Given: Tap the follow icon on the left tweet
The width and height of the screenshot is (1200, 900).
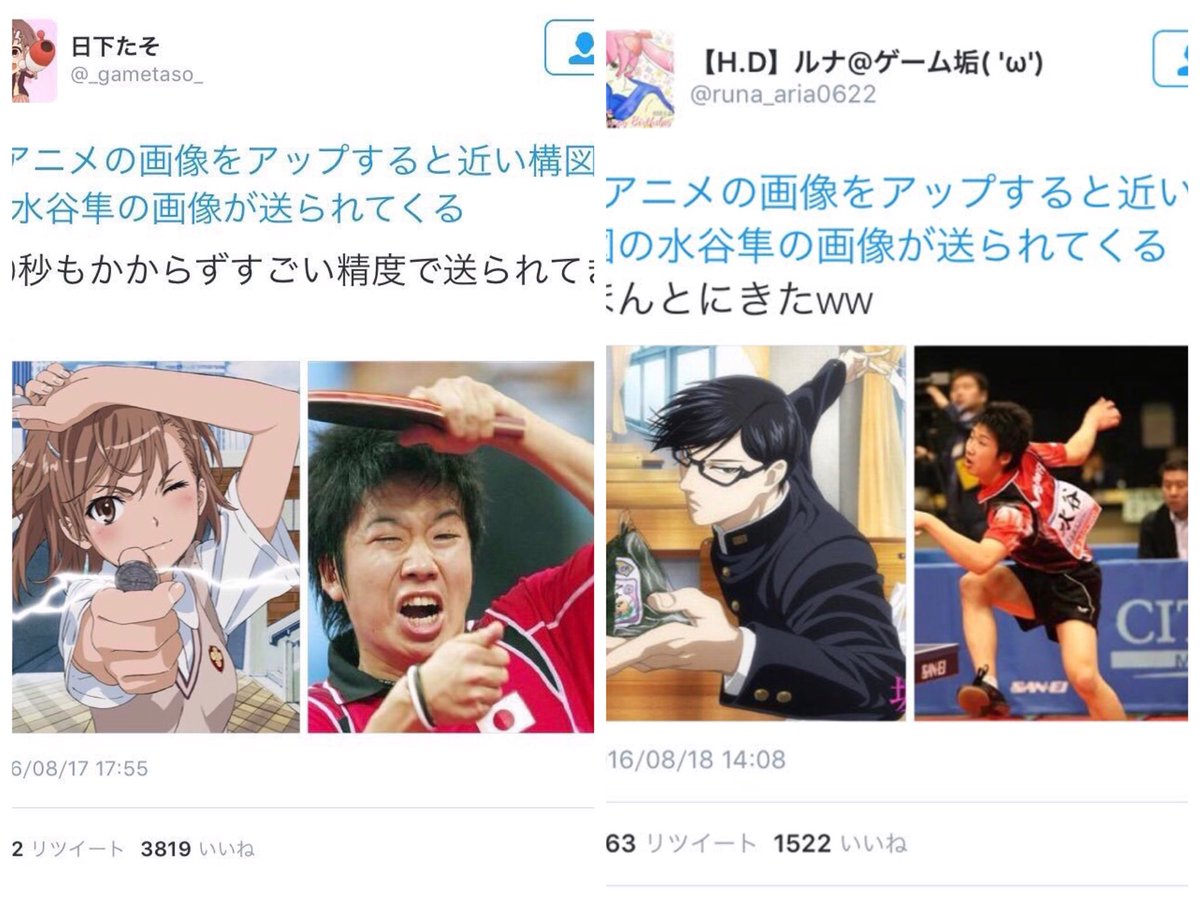Looking at the screenshot, I should click(570, 47).
